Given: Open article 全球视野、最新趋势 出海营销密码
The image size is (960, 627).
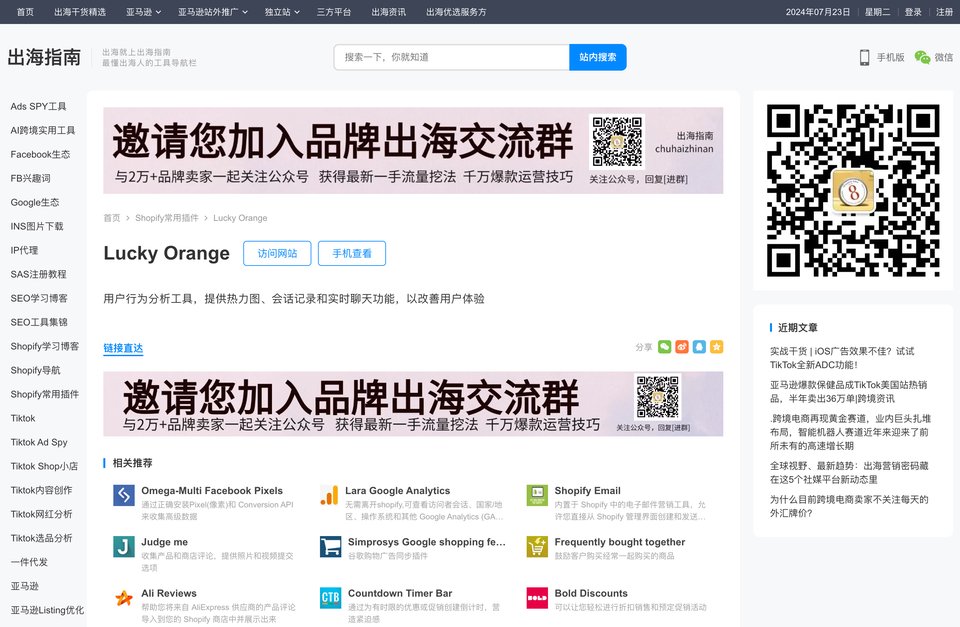Looking at the screenshot, I should pyautogui.click(x=849, y=472).
